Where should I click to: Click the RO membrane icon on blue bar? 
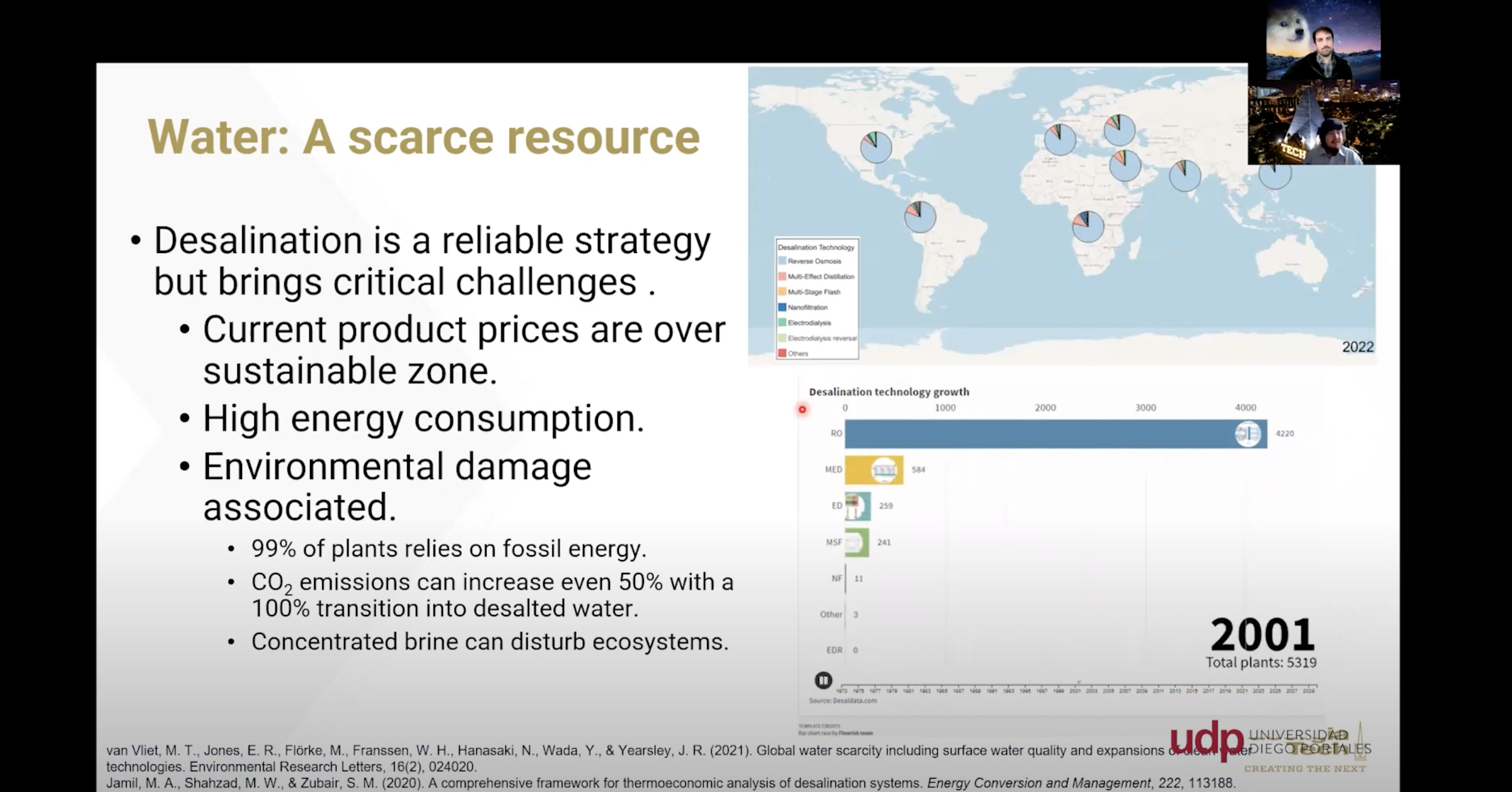pyautogui.click(x=1247, y=434)
